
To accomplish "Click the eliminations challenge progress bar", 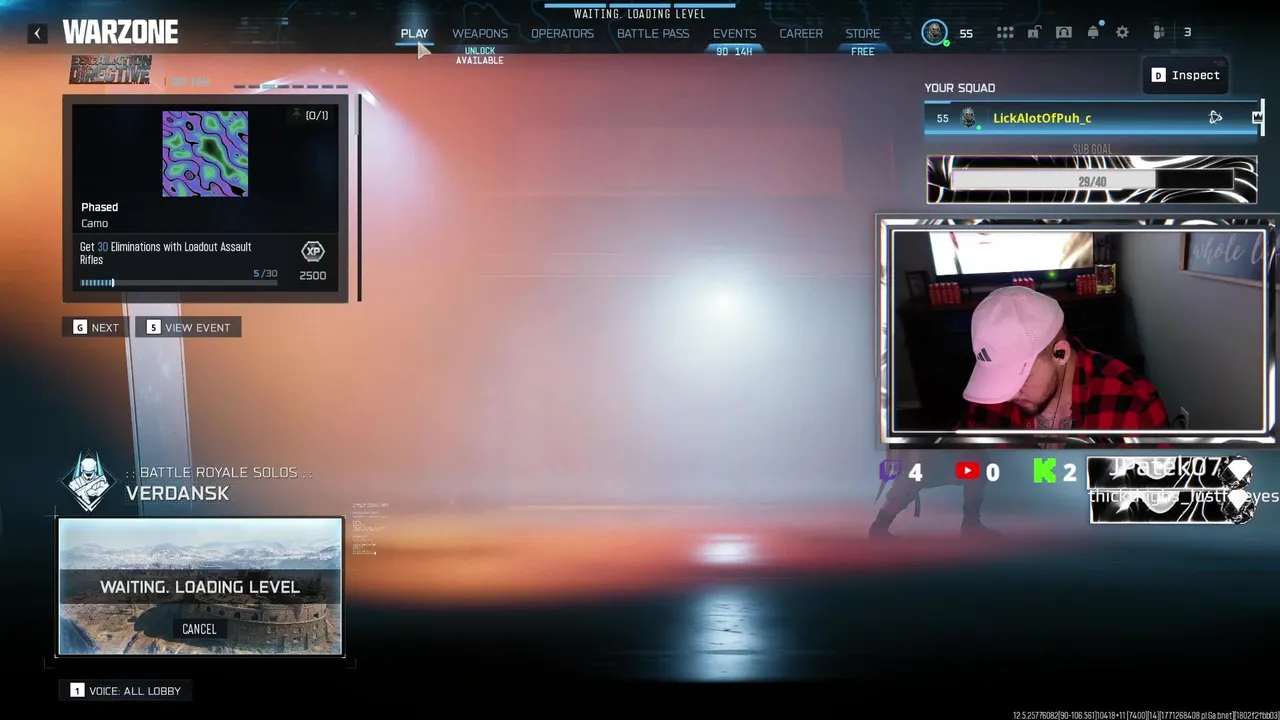I will pyautogui.click(x=179, y=283).
